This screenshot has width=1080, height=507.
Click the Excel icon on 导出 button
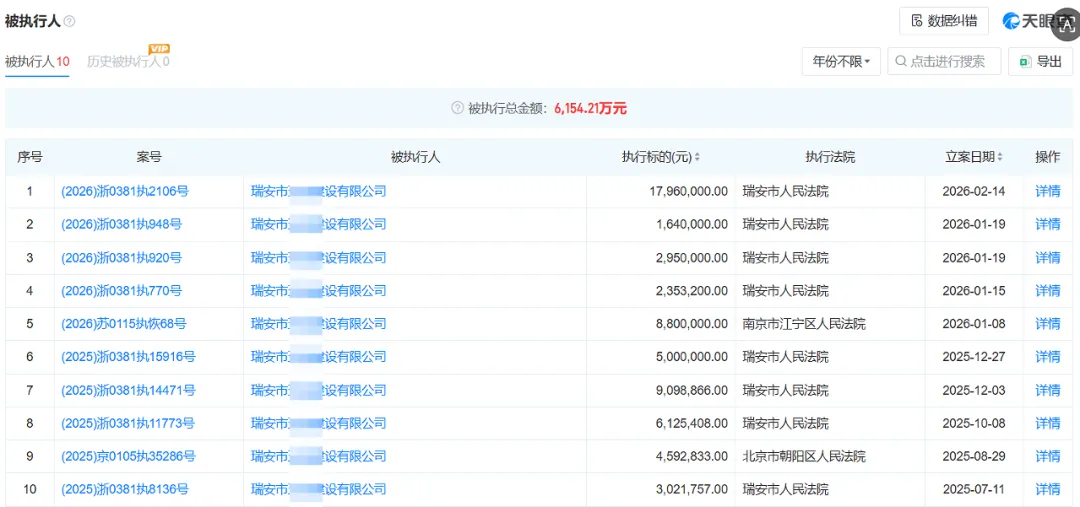tap(1025, 62)
